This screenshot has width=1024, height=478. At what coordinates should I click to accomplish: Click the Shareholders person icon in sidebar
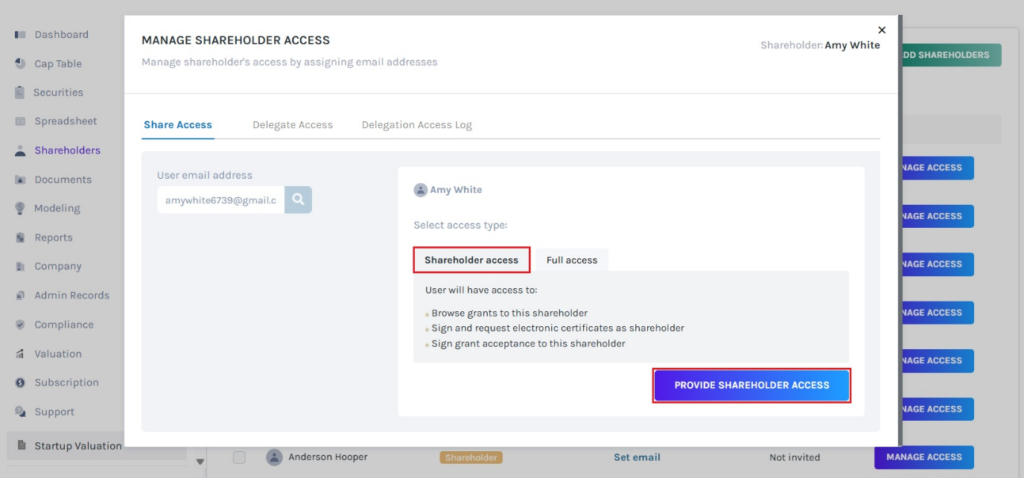(x=20, y=150)
